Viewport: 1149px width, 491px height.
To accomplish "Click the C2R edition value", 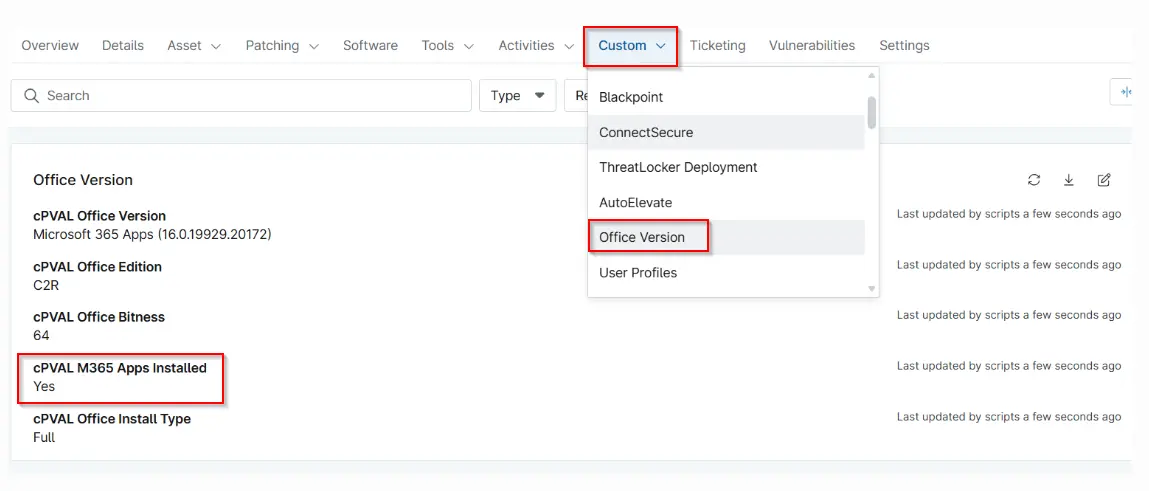I will click(x=46, y=285).
